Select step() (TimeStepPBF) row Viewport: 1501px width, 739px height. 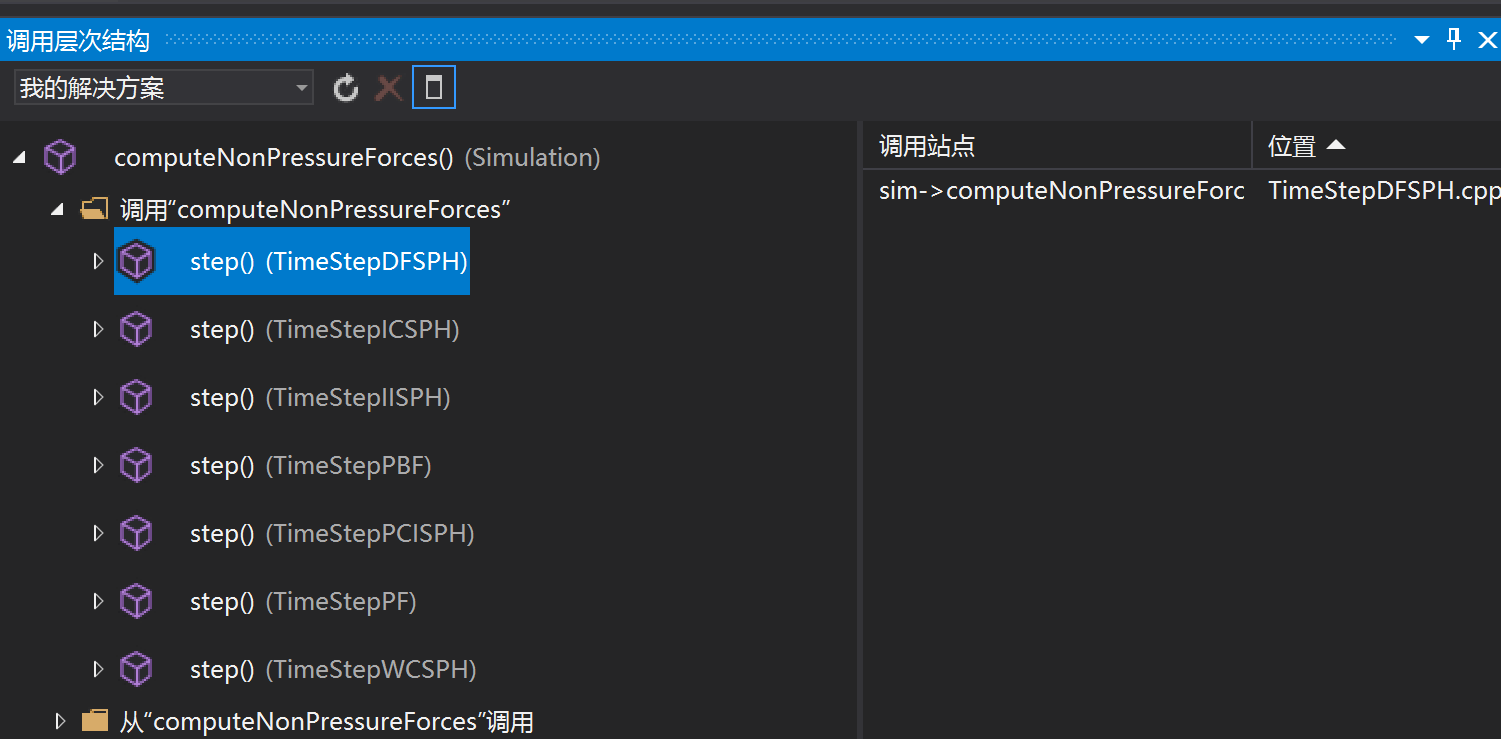310,465
